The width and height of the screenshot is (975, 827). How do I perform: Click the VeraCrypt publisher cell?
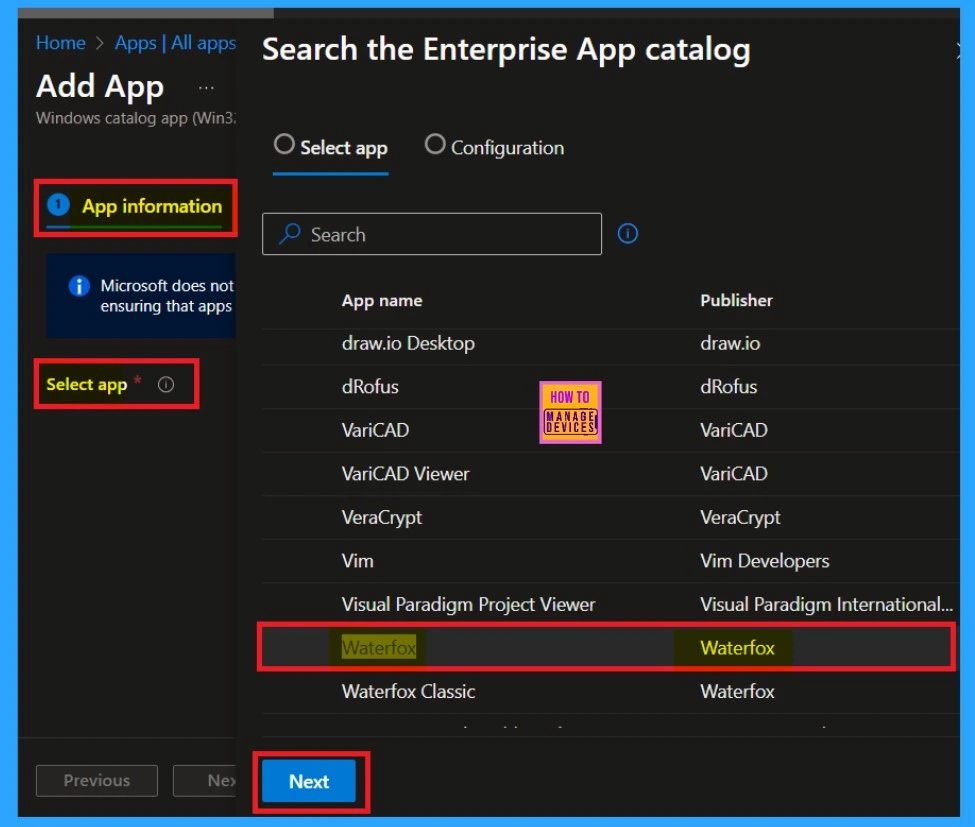coord(740,518)
